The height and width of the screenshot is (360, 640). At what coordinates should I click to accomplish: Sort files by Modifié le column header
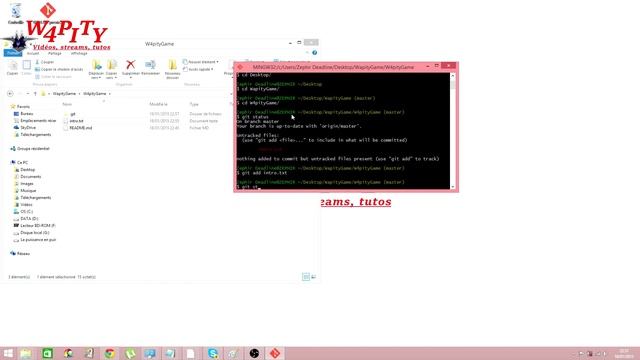pos(158,104)
